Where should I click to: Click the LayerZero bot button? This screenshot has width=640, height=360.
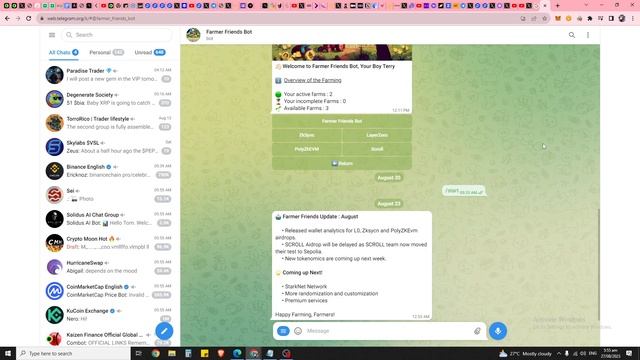377,135
